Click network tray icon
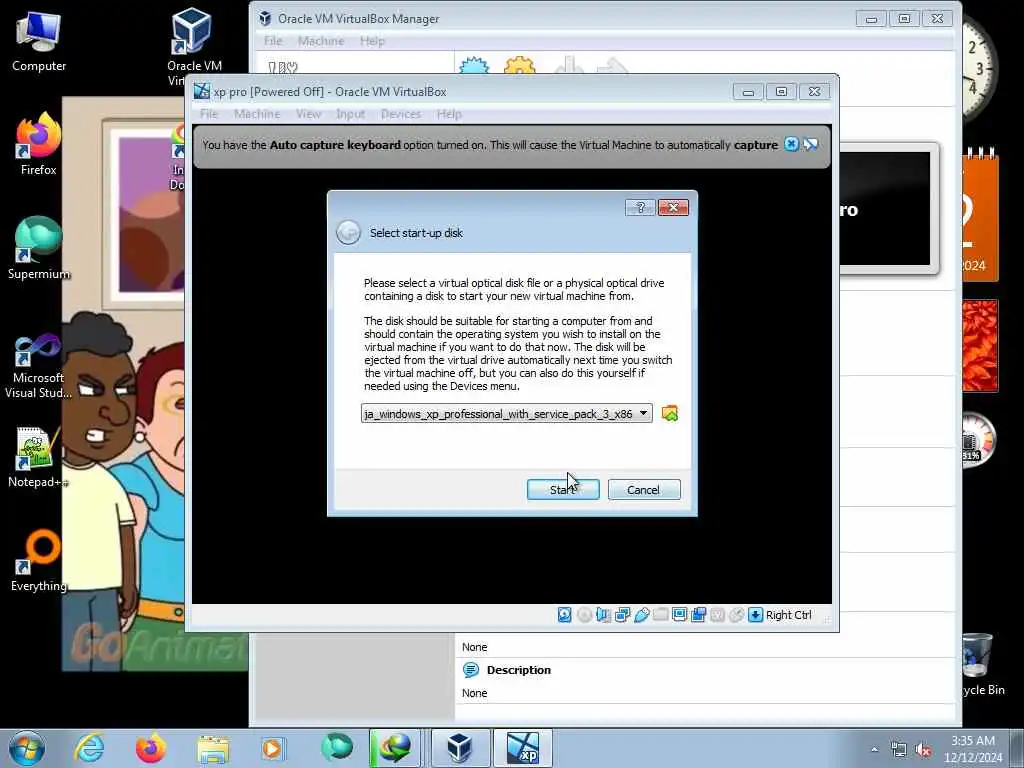Viewport: 1024px width, 768px height. point(899,750)
